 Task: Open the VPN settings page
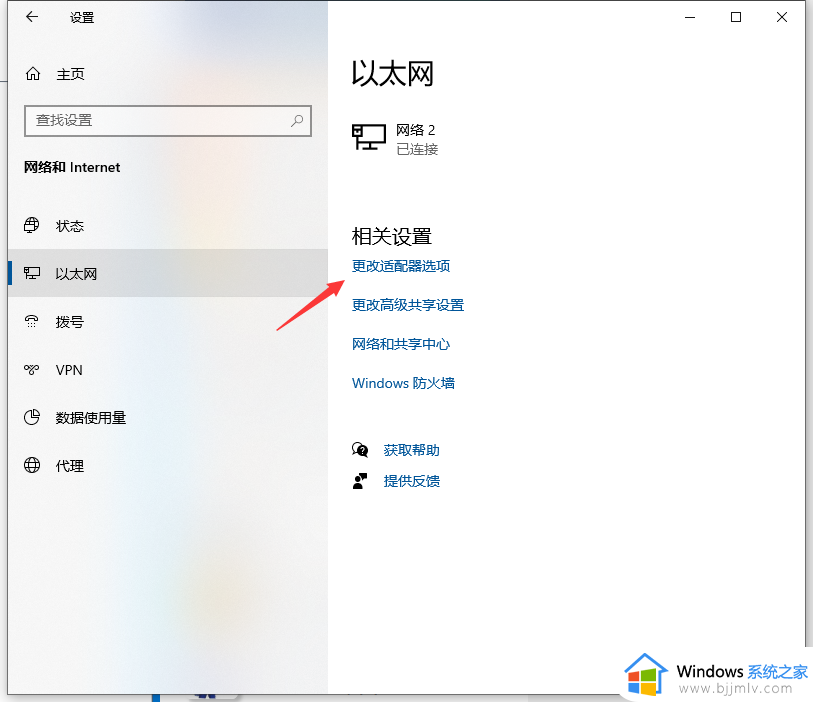tap(168, 370)
